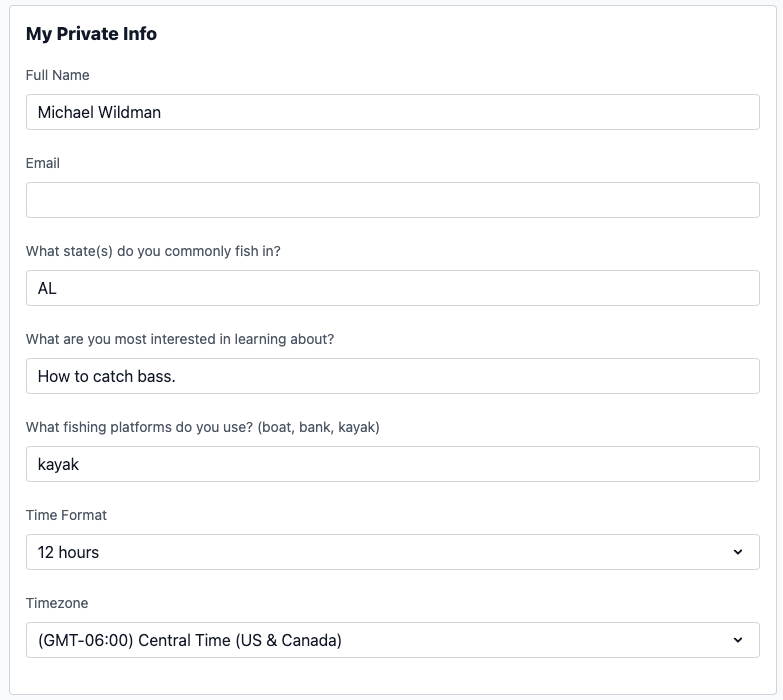Screen dimensions: 783x700
Task: Expand the Timezone select box
Action: (x=392, y=640)
